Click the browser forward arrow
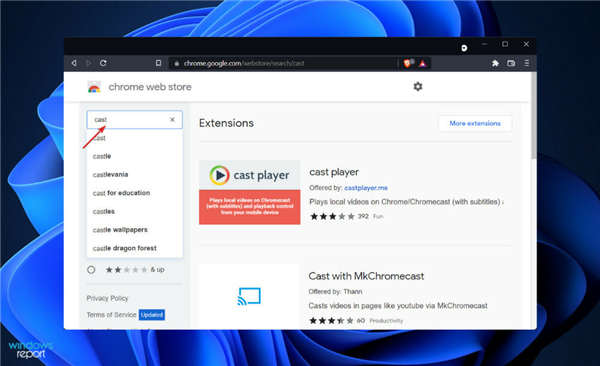Image resolution: width=600 pixels, height=366 pixels. click(88, 63)
